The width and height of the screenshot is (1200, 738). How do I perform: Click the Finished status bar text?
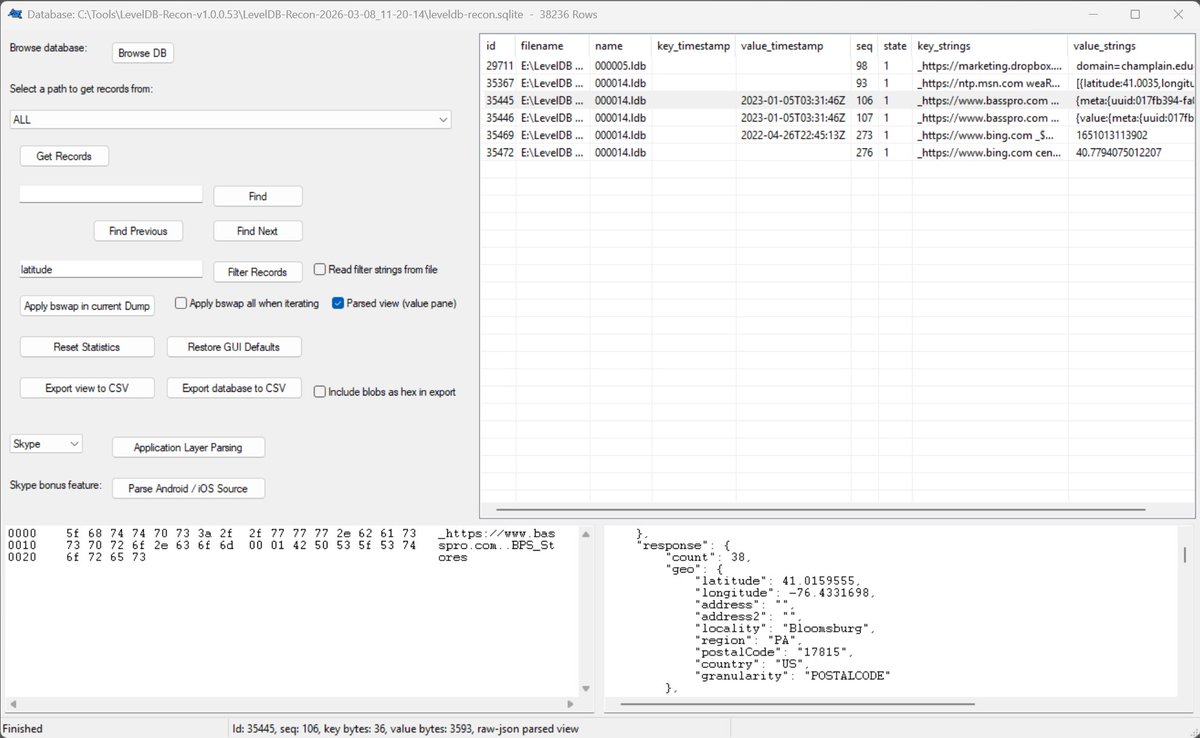coord(23,728)
